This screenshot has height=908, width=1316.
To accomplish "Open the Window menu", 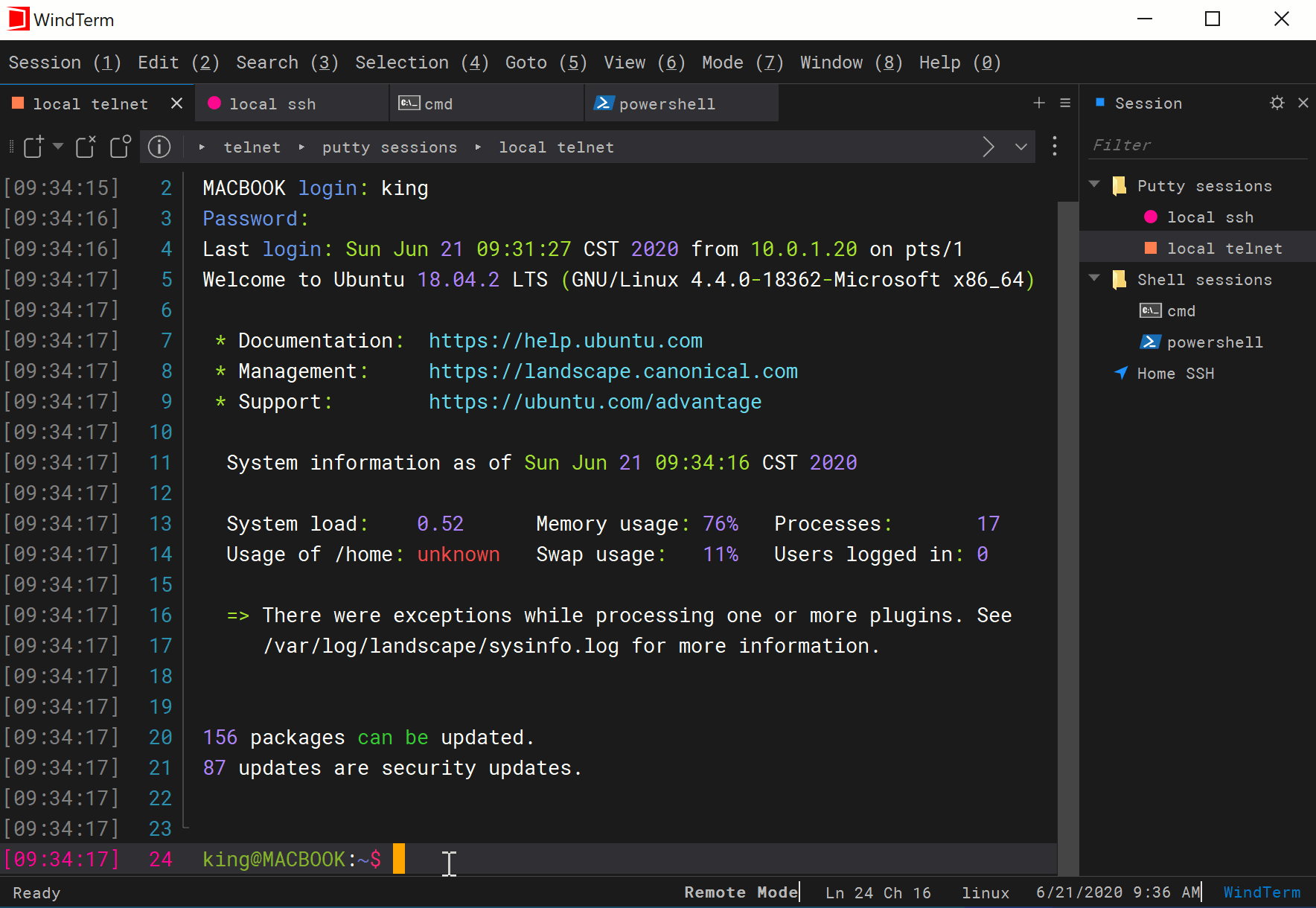I will [852, 63].
